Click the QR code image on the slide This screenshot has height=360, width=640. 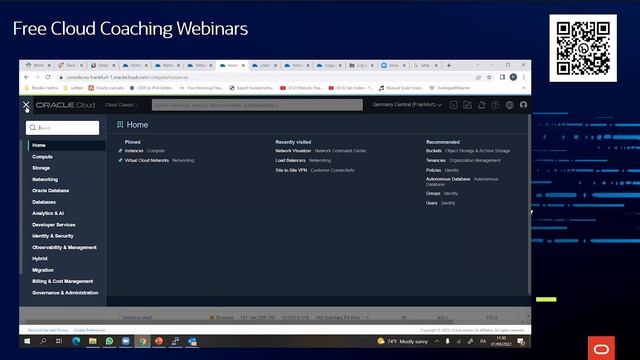pos(583,48)
